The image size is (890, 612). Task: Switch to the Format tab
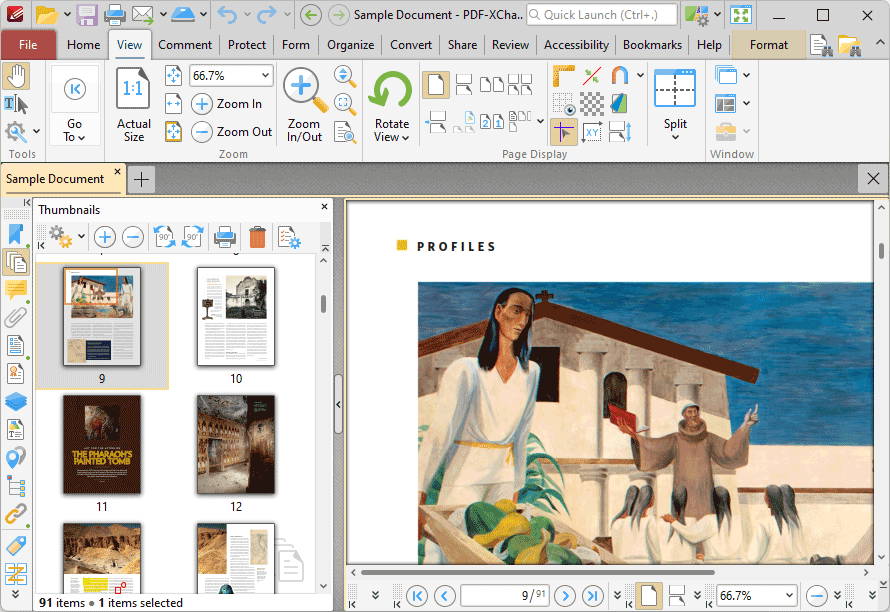pos(769,45)
